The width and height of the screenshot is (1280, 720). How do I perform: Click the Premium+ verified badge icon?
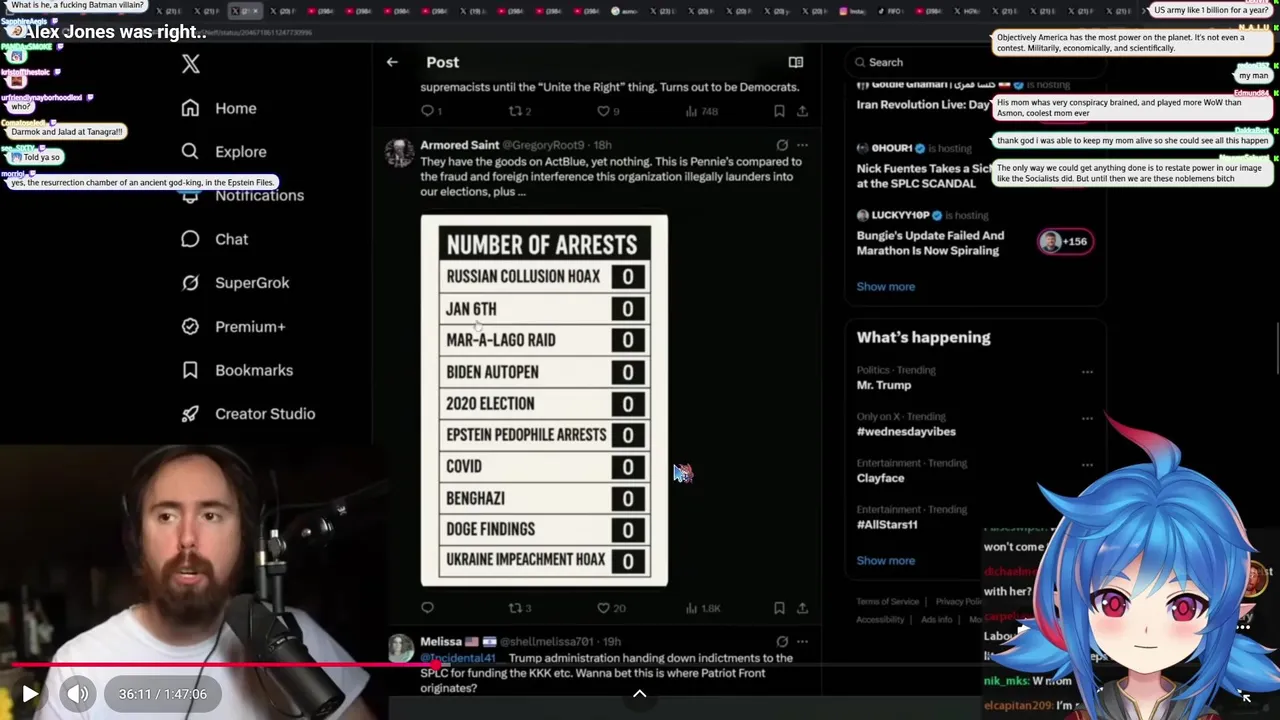point(190,327)
